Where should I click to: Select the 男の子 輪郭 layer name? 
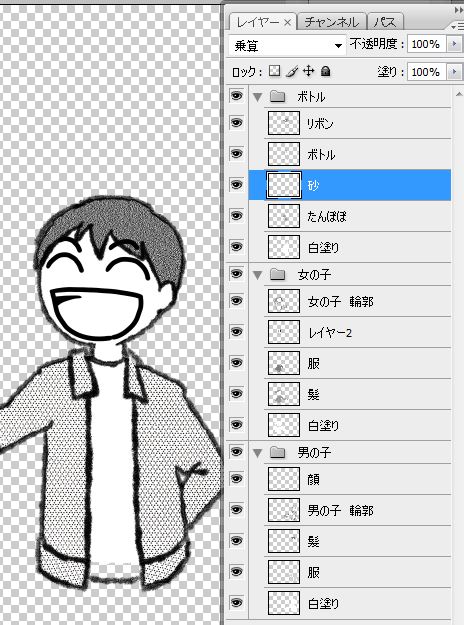click(341, 510)
